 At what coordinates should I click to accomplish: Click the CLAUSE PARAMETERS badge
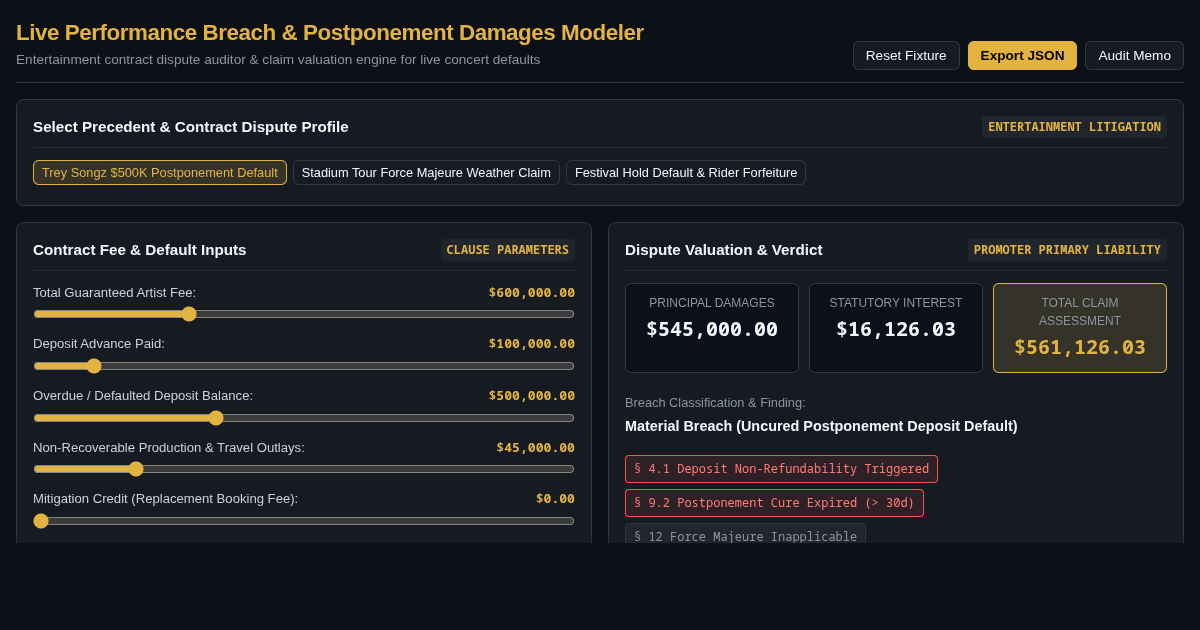click(x=507, y=250)
